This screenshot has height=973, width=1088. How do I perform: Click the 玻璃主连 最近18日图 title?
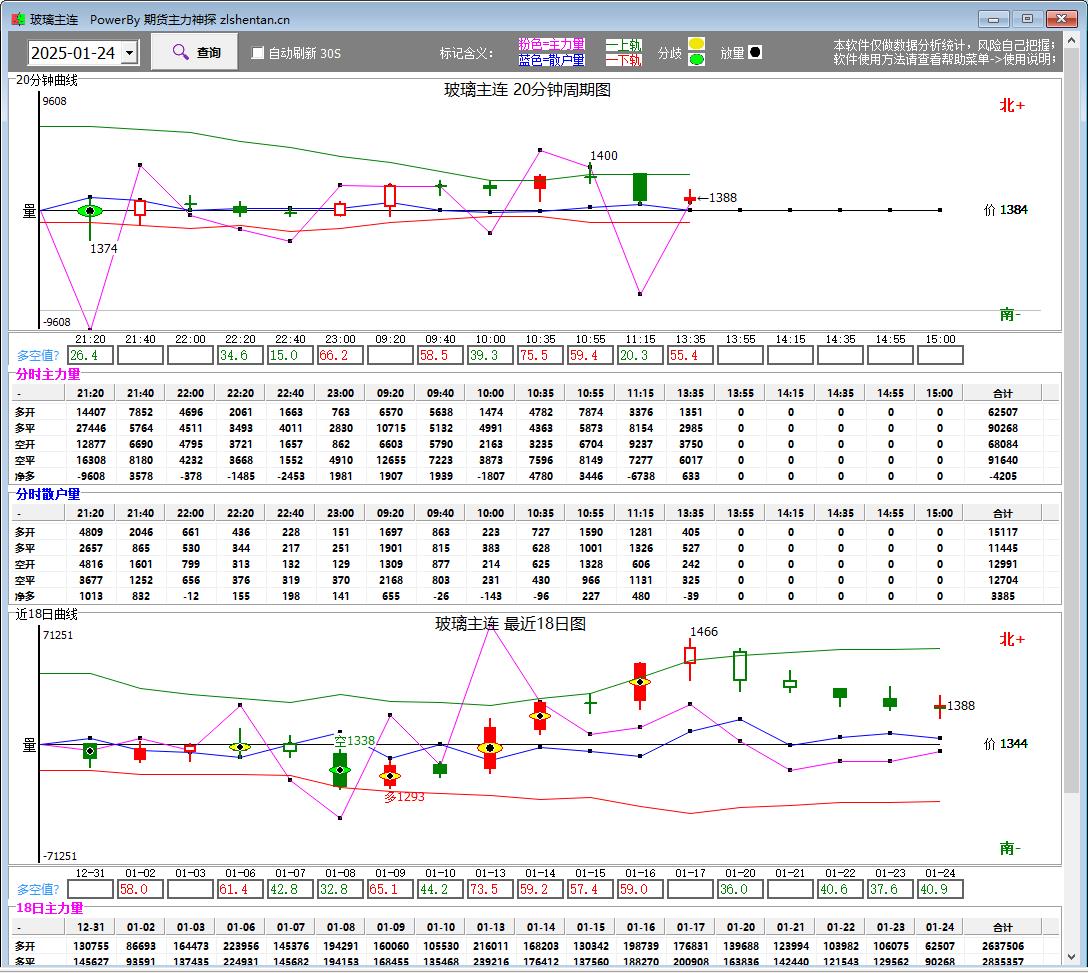[510, 624]
